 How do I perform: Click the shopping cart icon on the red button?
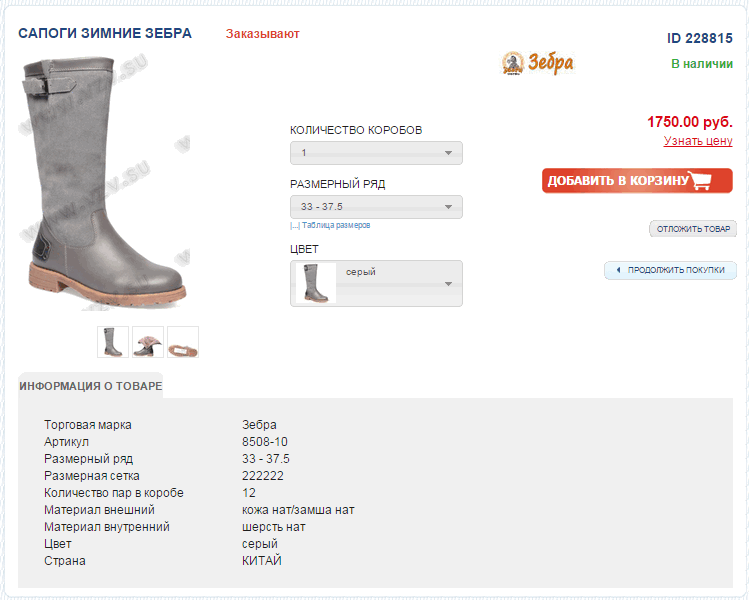700,180
